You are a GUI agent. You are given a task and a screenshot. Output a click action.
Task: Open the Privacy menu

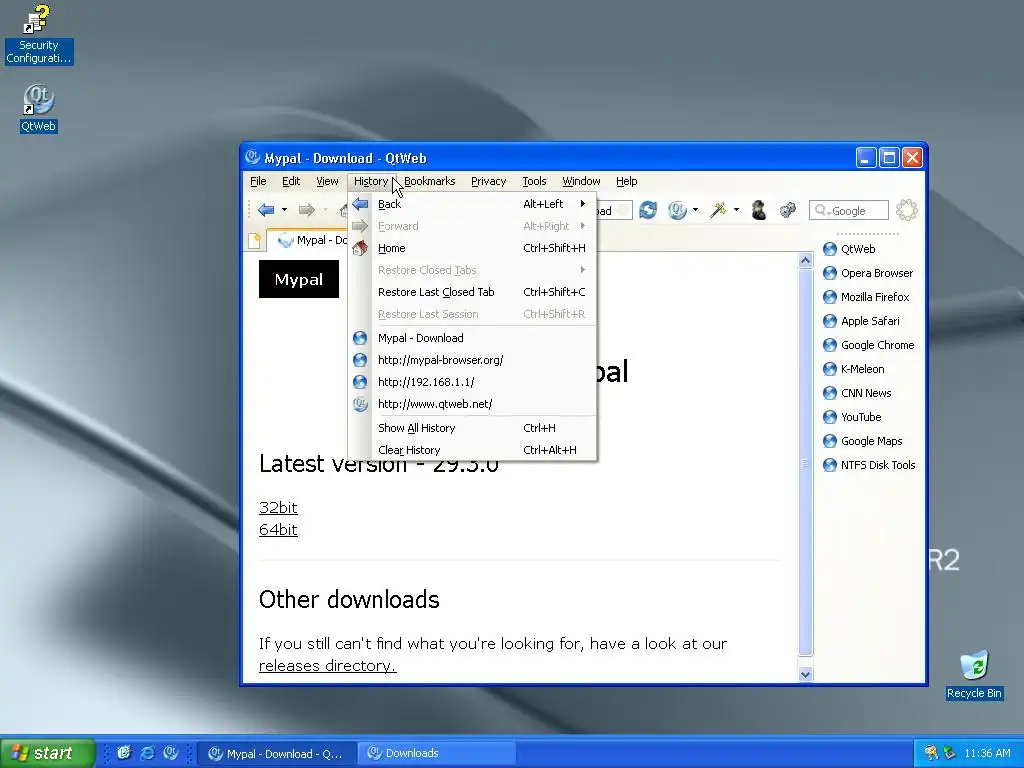coord(488,182)
